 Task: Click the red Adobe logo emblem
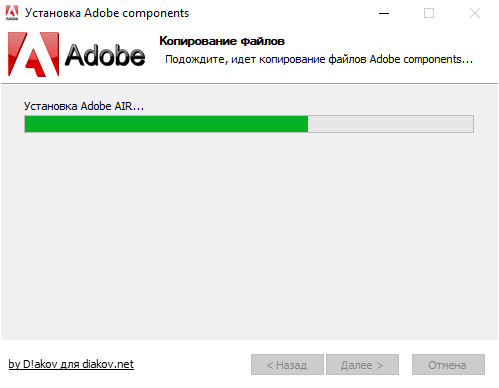click(x=33, y=54)
